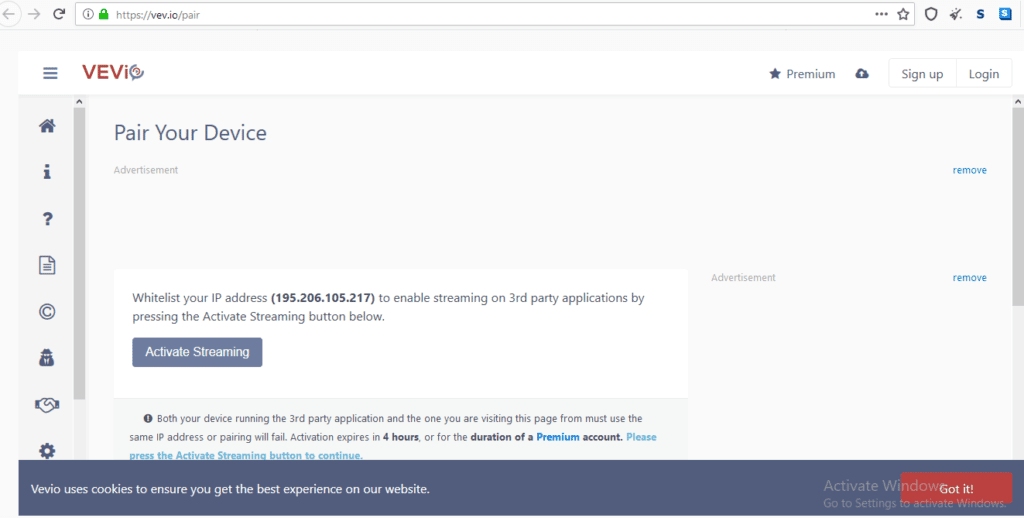Open the Sign up page

pyautogui.click(x=921, y=74)
